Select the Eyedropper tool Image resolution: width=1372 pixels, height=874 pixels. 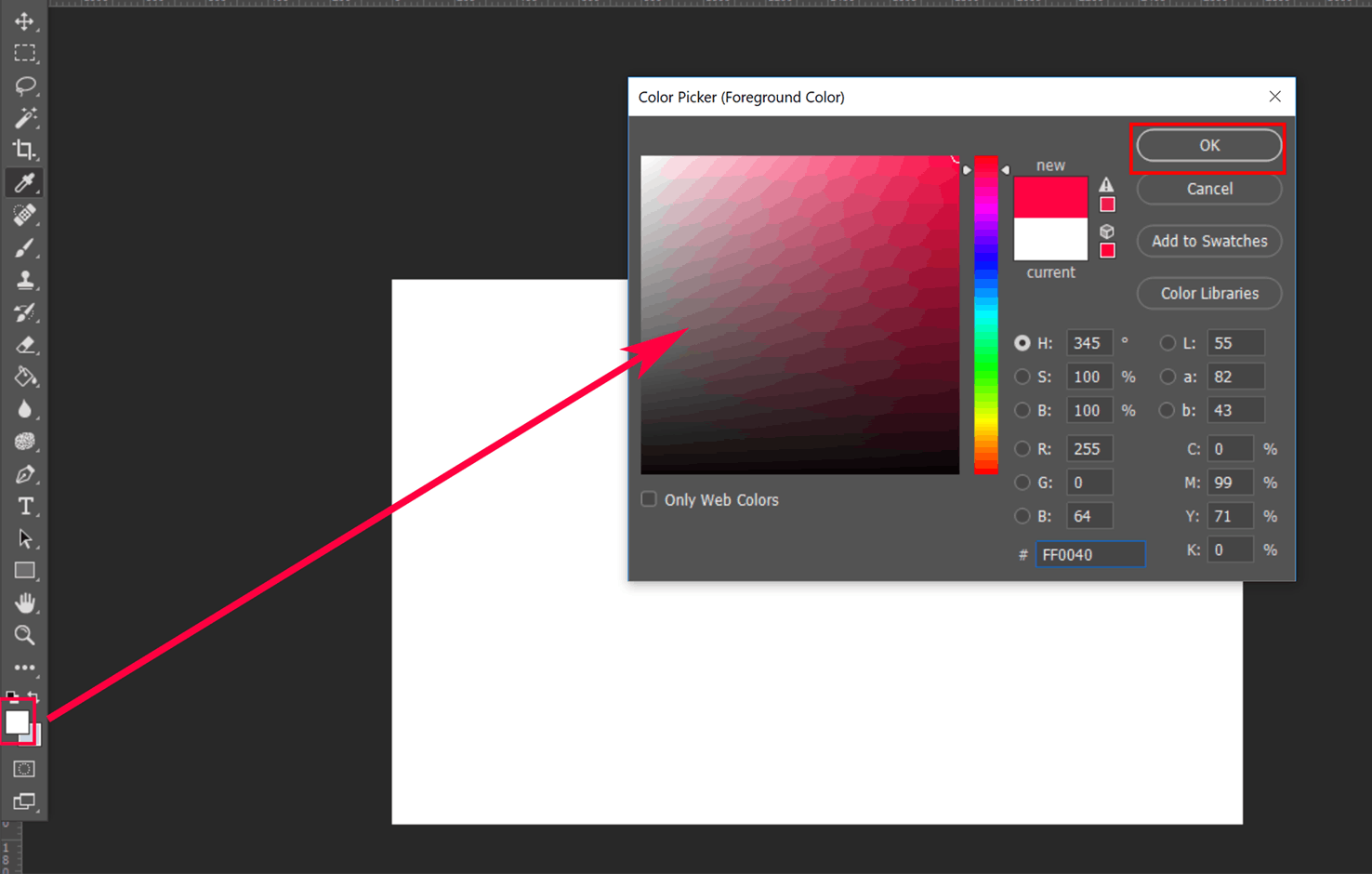[x=24, y=182]
